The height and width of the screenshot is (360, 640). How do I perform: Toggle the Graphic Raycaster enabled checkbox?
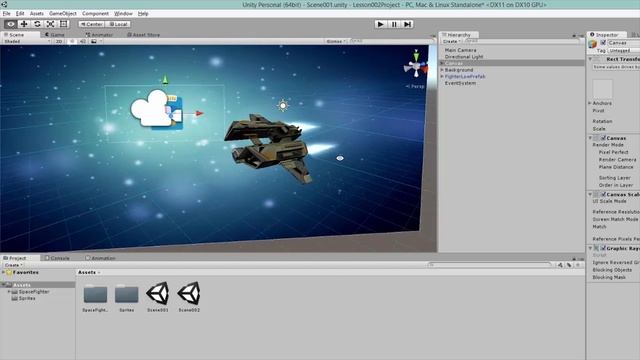[x=603, y=248]
